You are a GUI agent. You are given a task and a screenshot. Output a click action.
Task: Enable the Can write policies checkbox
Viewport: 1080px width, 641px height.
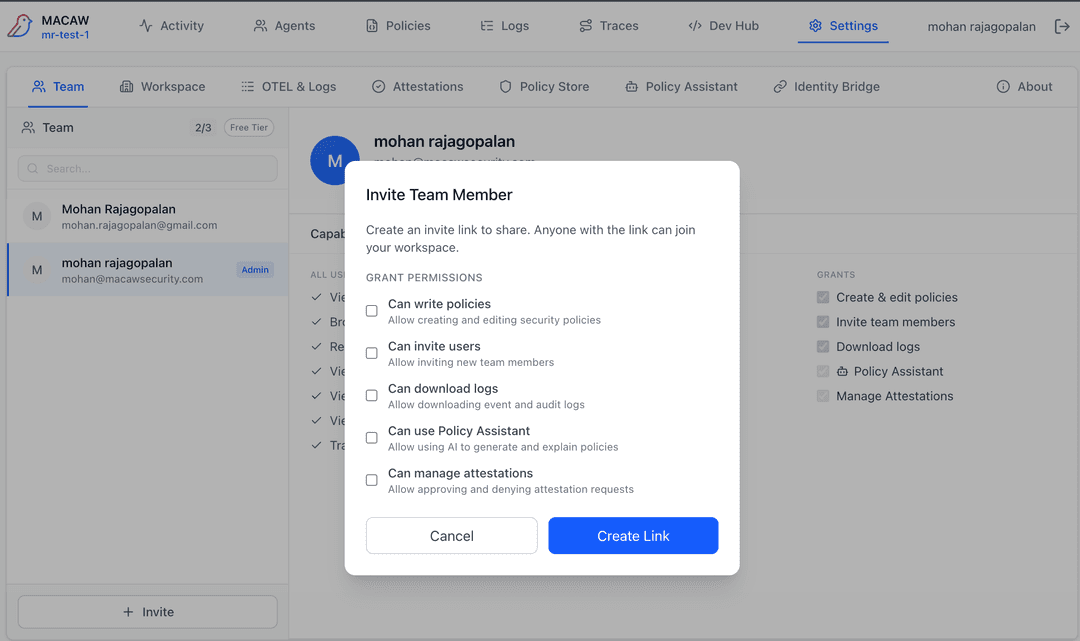coord(372,311)
